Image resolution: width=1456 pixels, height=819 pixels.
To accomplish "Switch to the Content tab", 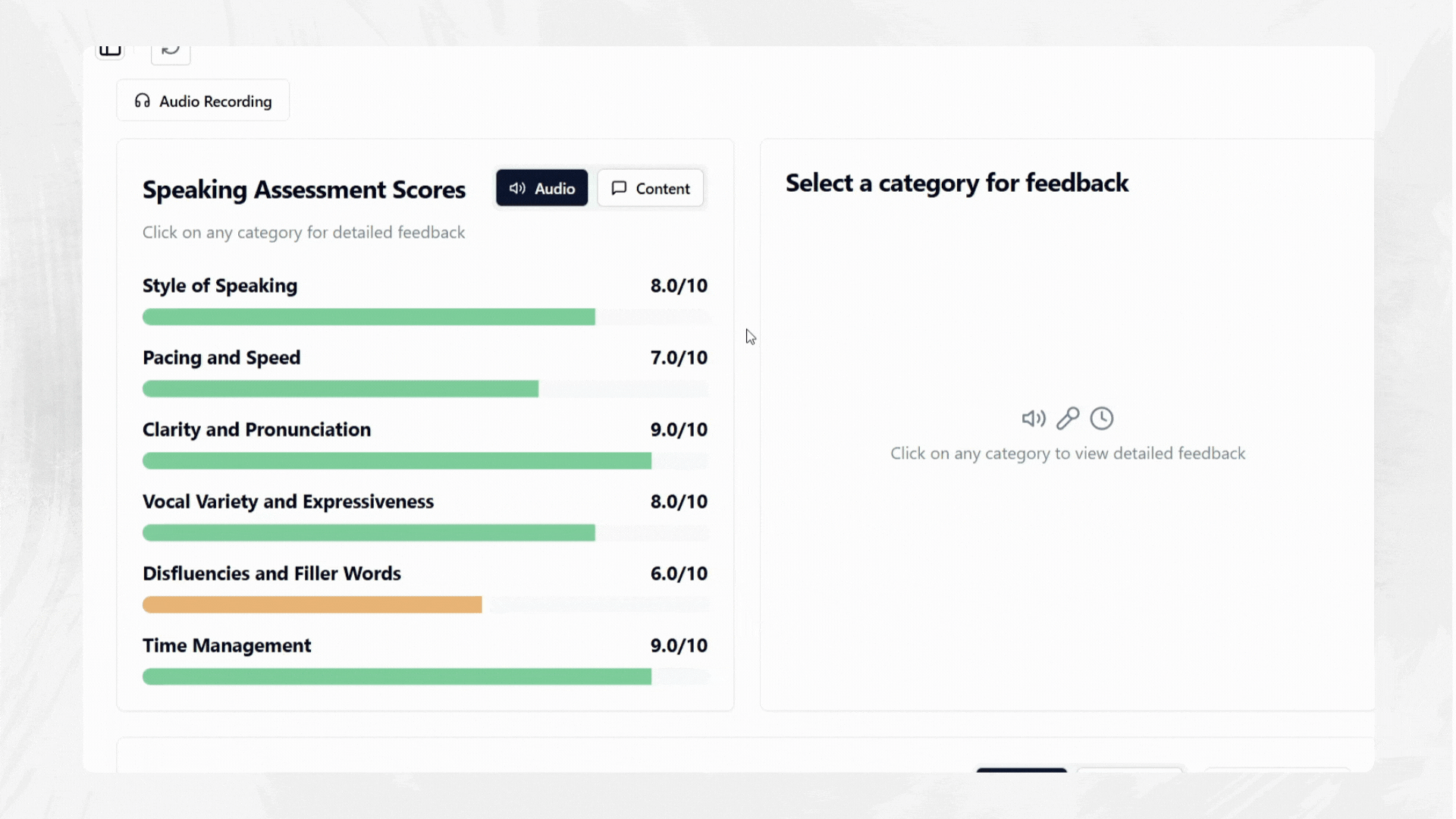I will [x=651, y=188].
